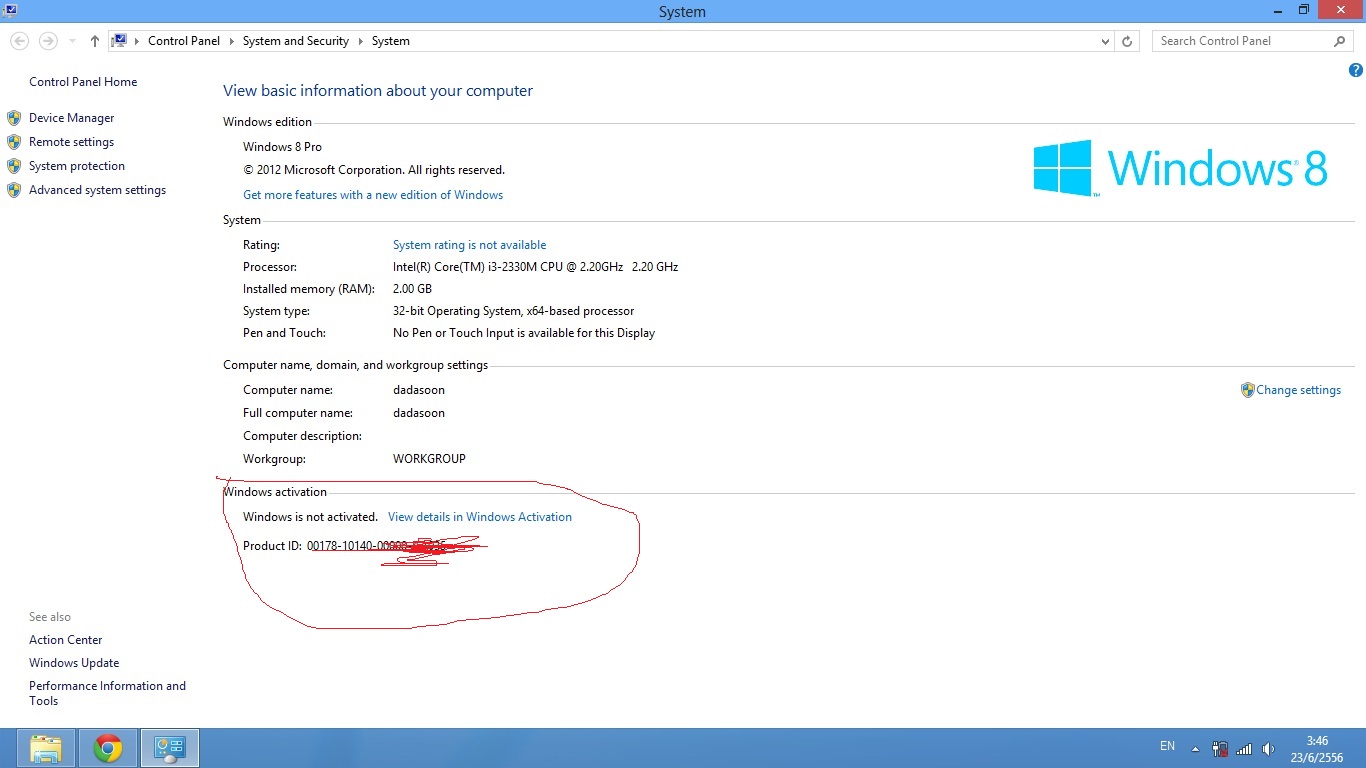Open Performance Information and Tools
This screenshot has height=768, width=1366.
pyautogui.click(x=107, y=693)
